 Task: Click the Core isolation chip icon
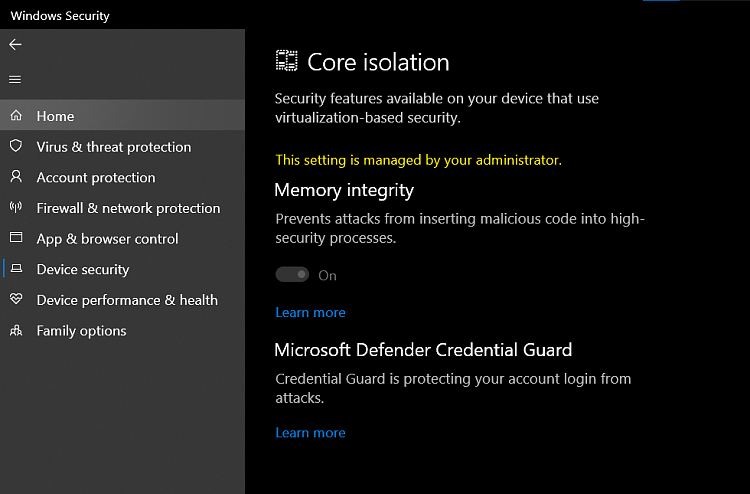coord(287,61)
